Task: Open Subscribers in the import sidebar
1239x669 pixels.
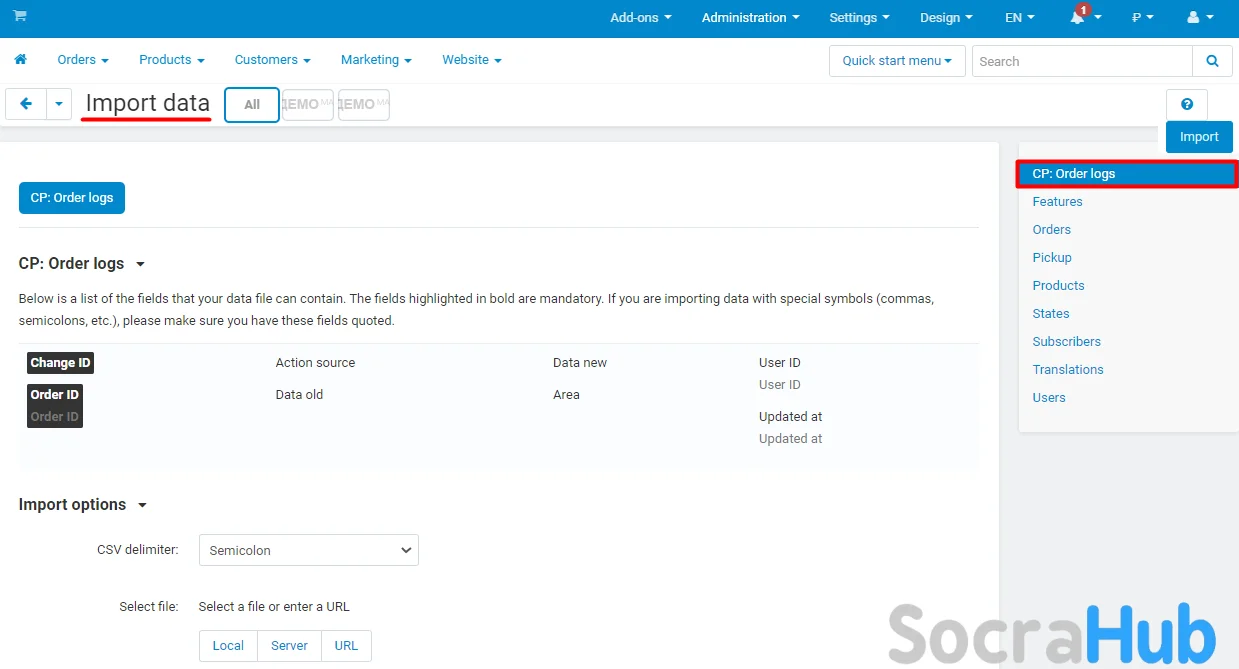Action: pyautogui.click(x=1066, y=342)
